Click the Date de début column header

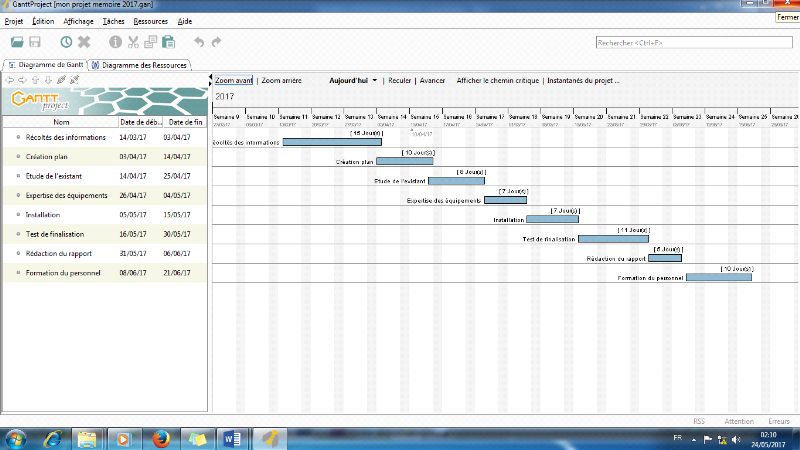point(140,122)
